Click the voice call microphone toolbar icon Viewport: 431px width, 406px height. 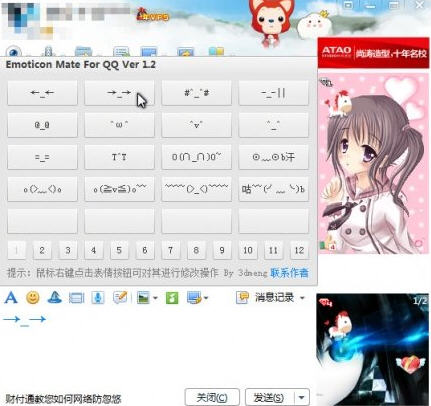[x=49, y=52]
